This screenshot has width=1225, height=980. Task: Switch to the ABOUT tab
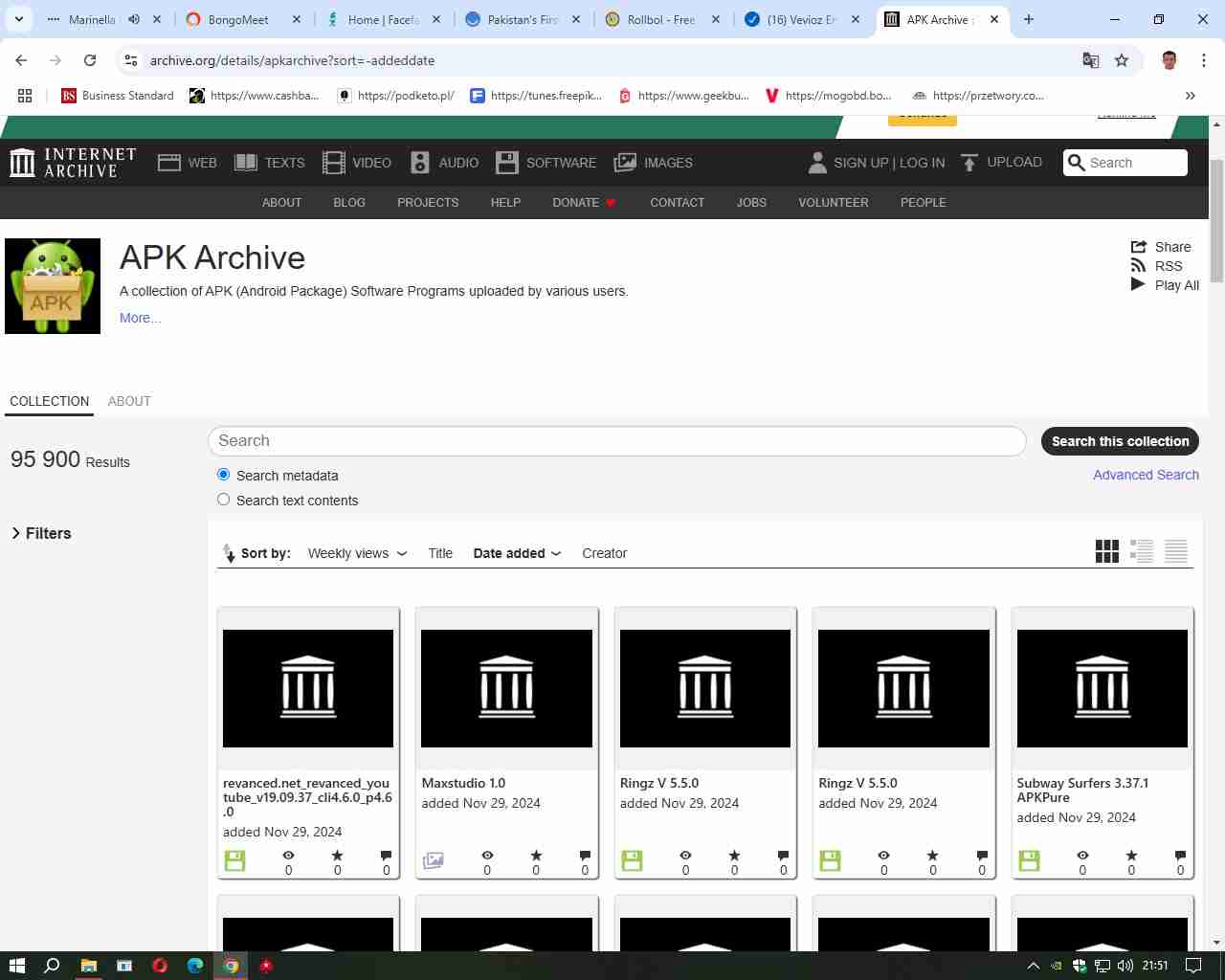click(129, 401)
